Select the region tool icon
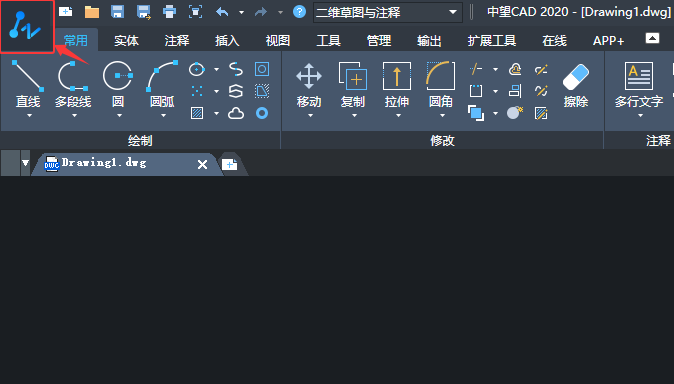 click(x=262, y=69)
